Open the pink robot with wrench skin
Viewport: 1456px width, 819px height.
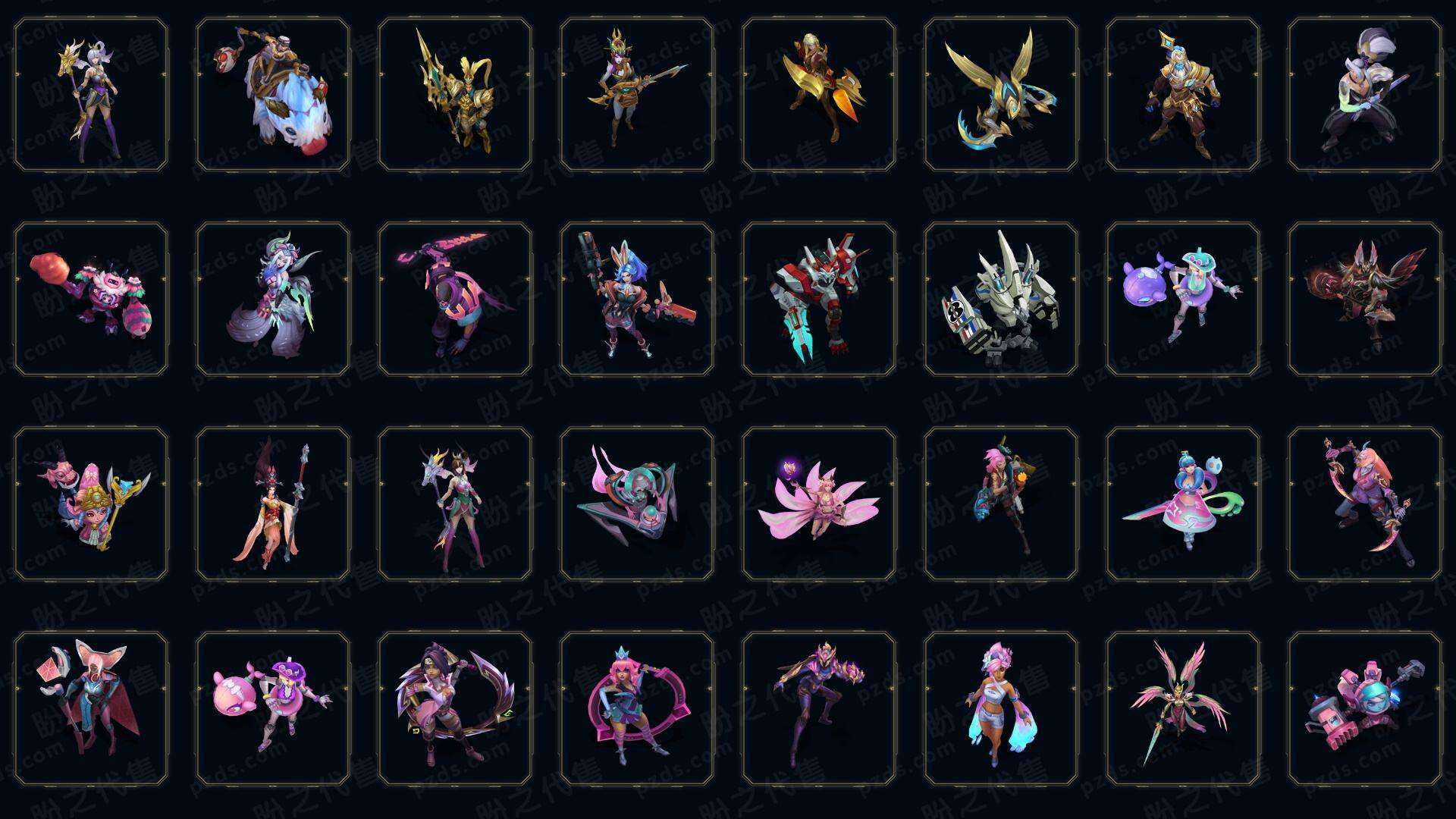pyautogui.click(x=1365, y=709)
